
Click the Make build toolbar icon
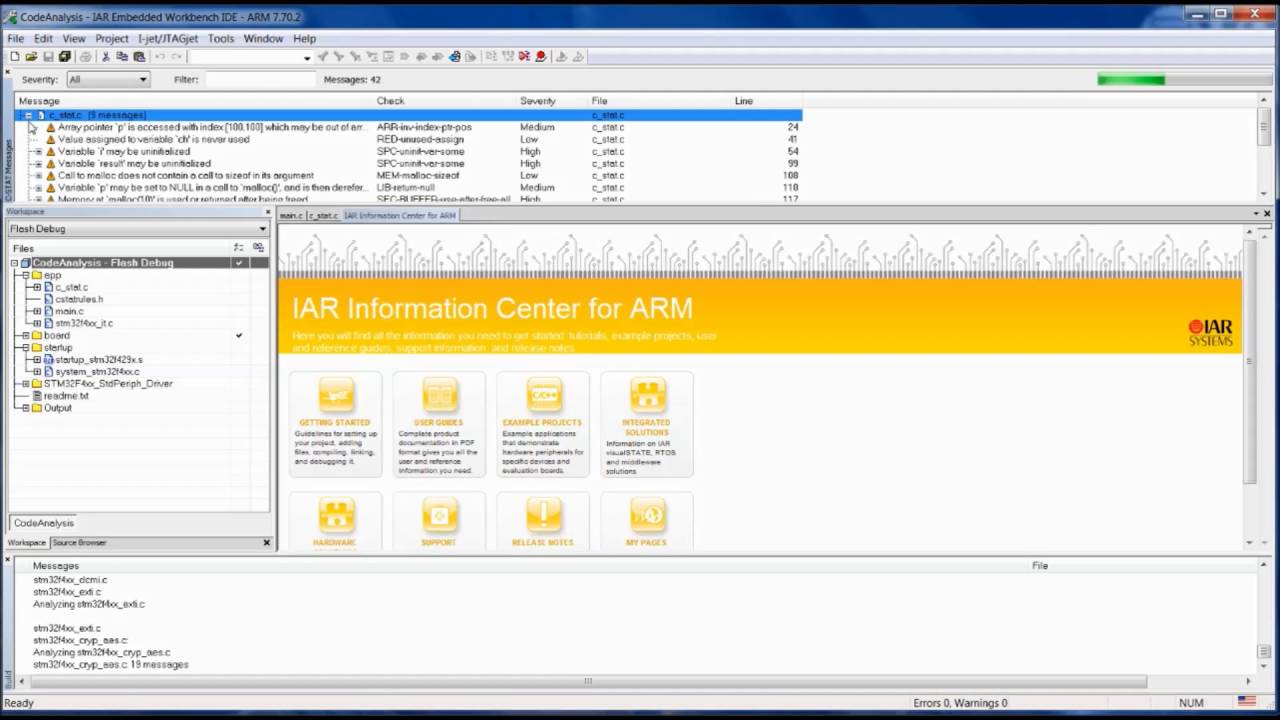(507, 56)
